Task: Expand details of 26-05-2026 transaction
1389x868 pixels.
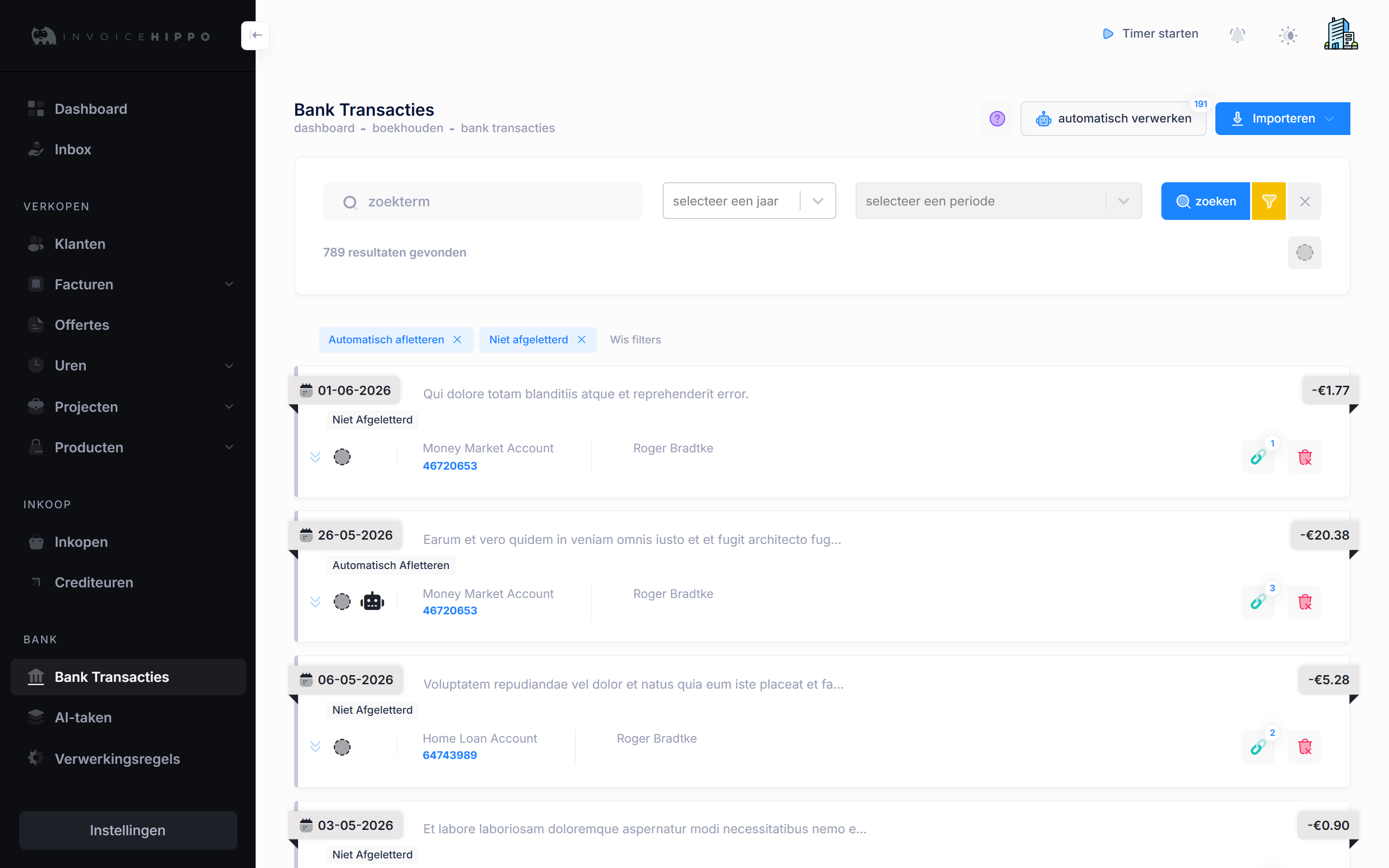Action: coord(315,602)
